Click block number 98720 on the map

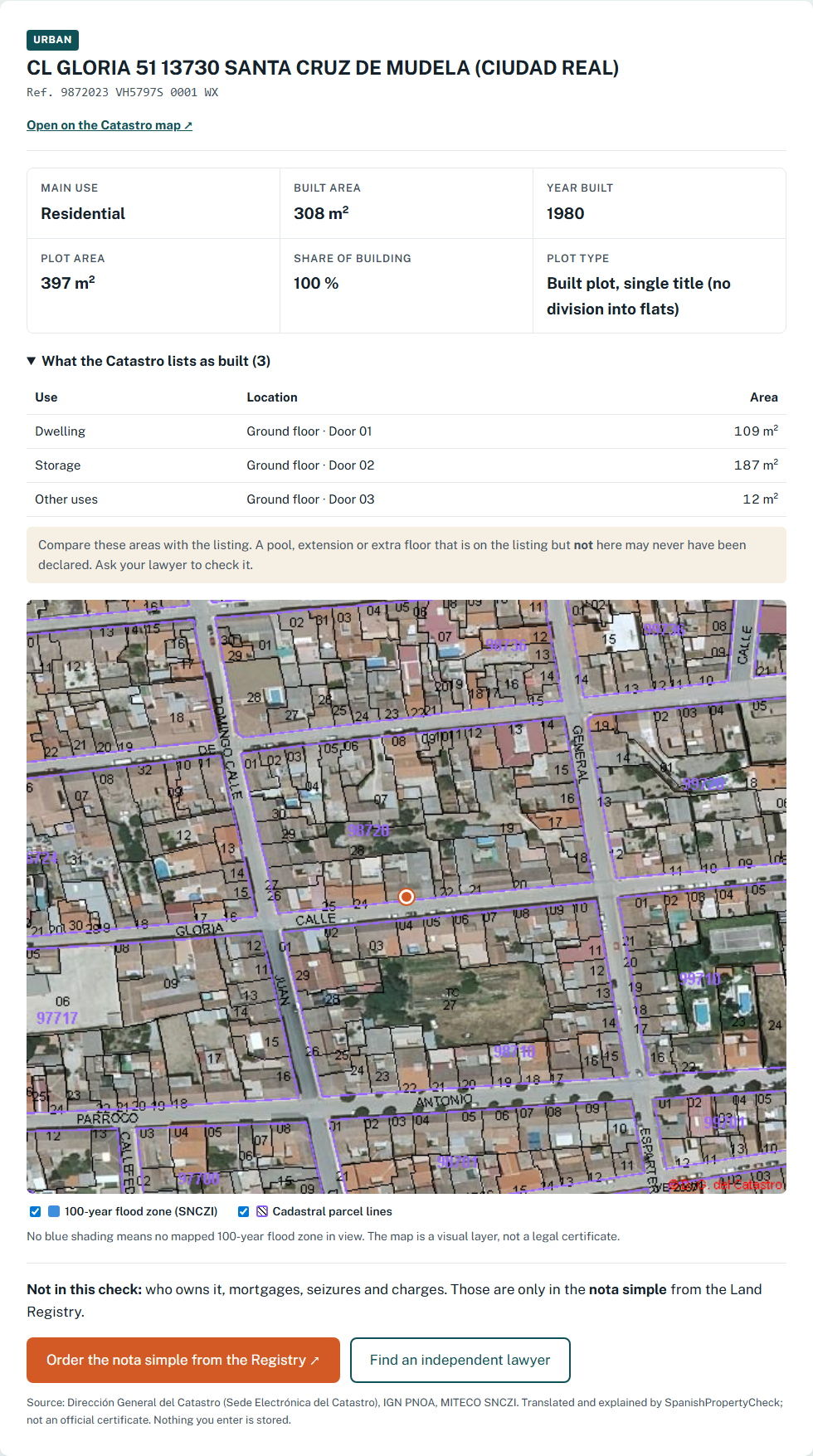[368, 830]
